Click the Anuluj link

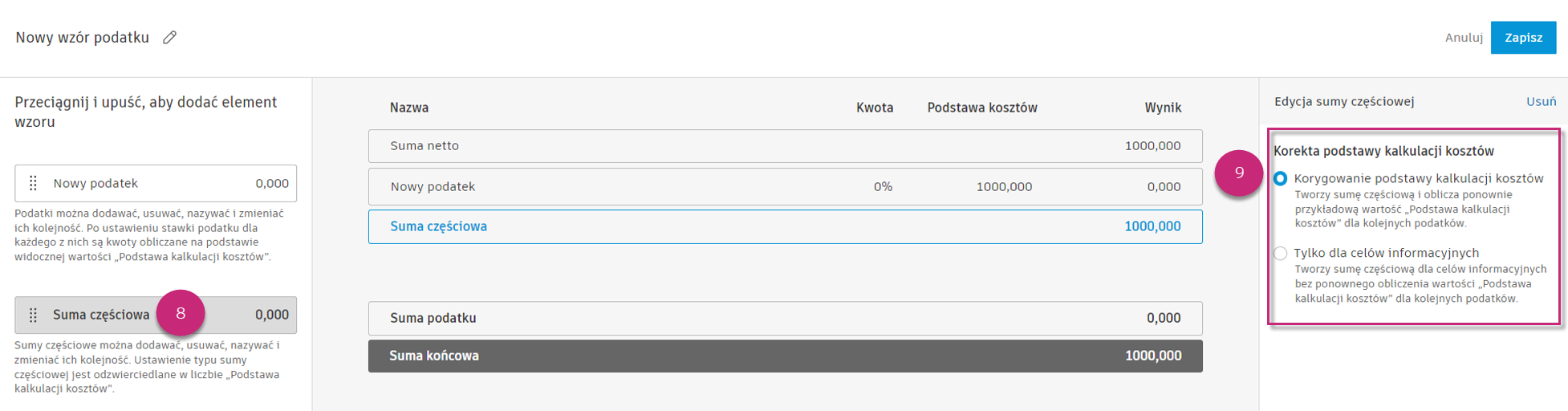tap(1464, 38)
